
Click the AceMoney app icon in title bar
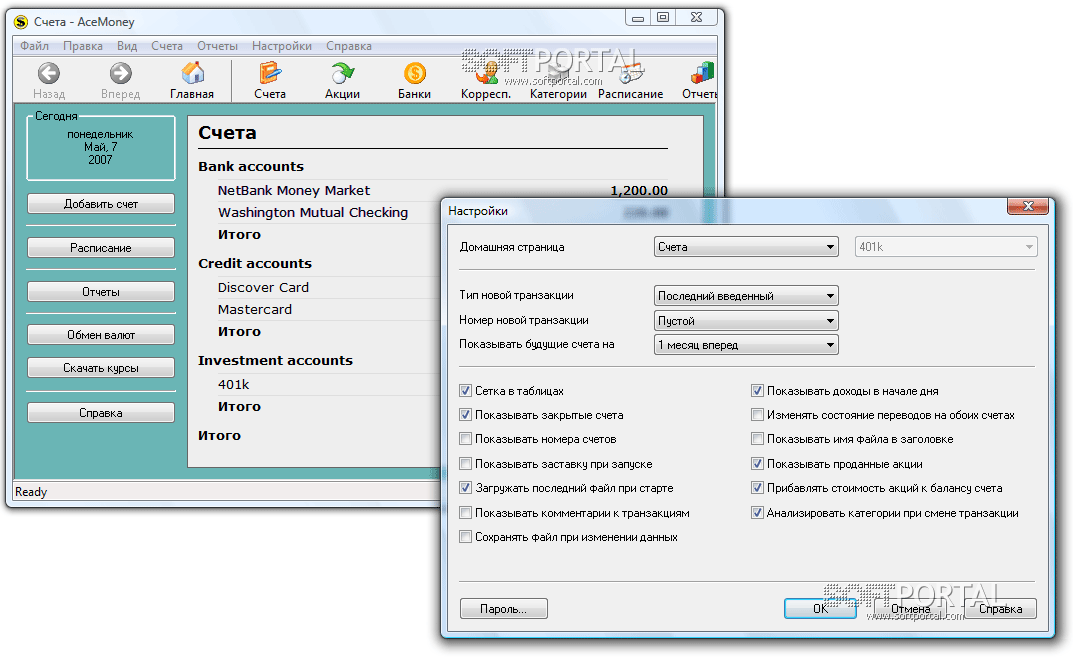point(22,22)
